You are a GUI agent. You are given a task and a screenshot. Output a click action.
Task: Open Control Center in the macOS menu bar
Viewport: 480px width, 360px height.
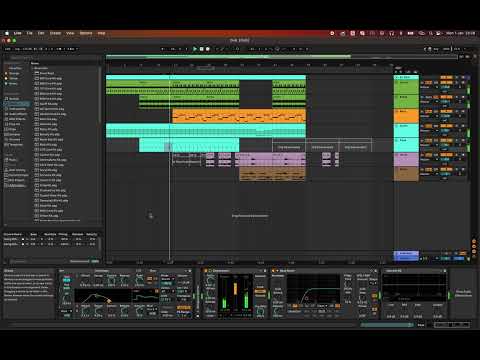439,33
